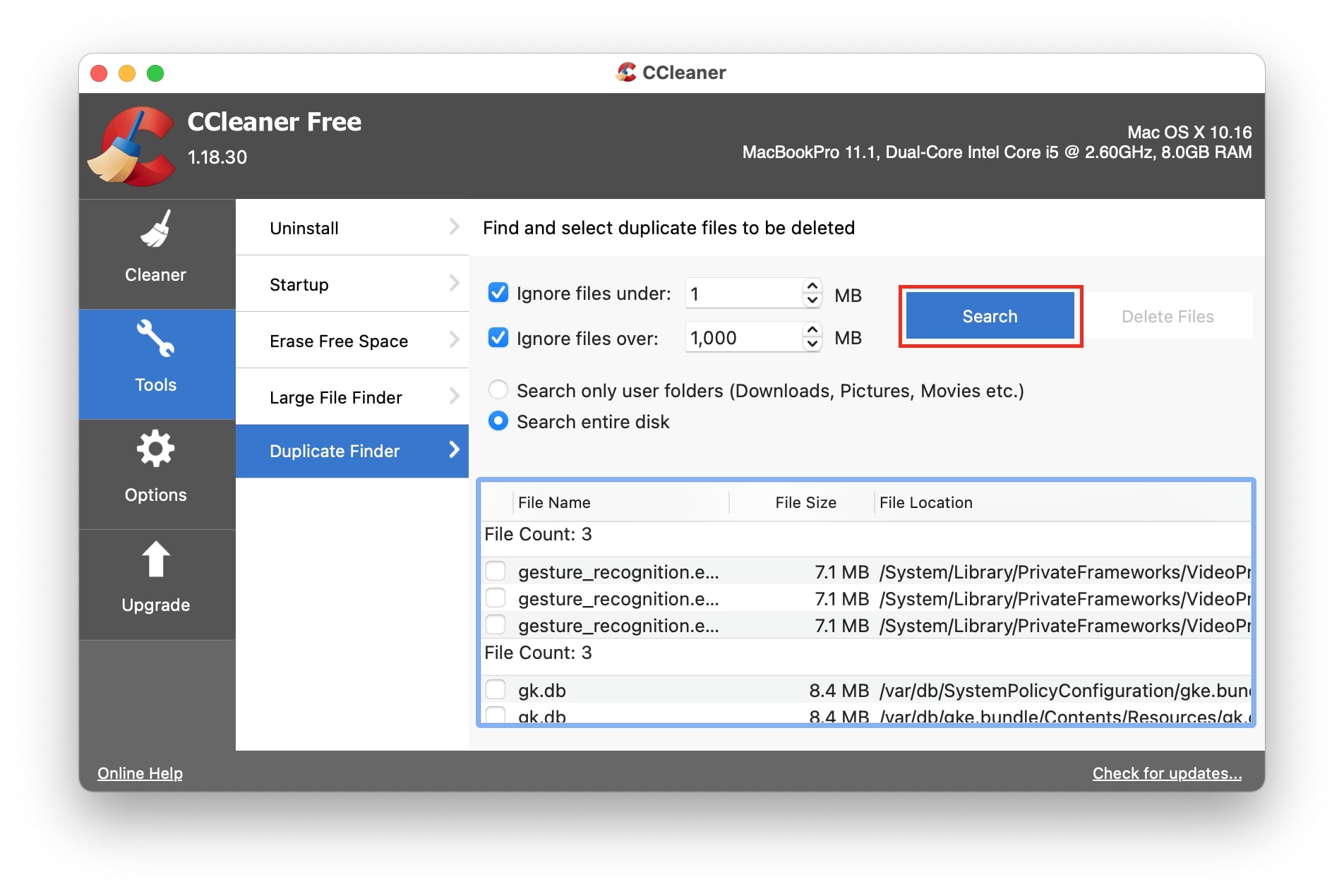Click the CCleaner logo in header
1344x896 pixels.
pos(131,146)
